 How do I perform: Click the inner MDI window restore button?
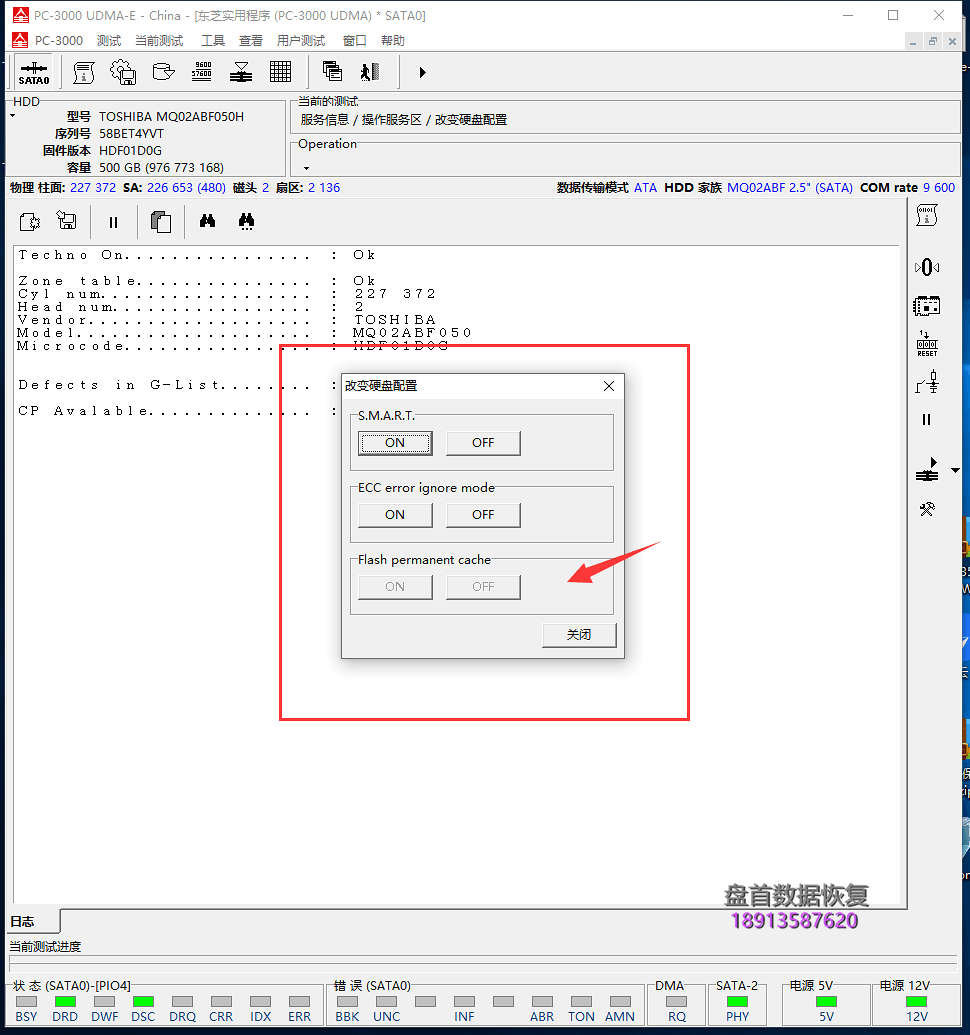tap(932, 42)
